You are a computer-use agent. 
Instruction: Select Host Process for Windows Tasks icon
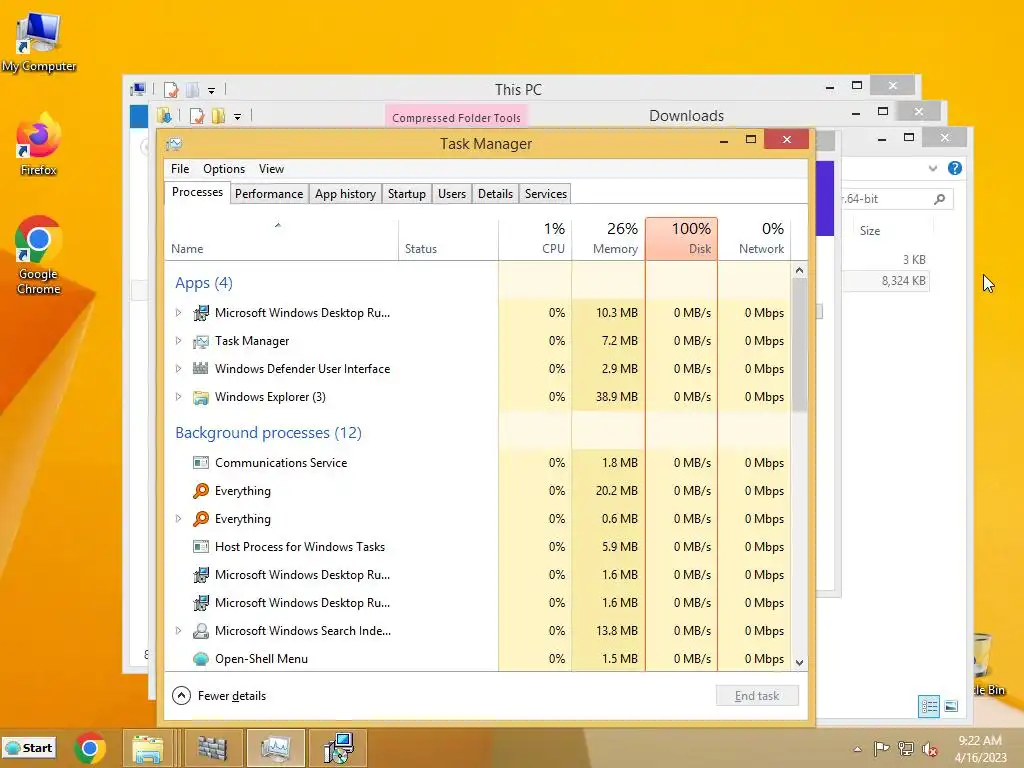201,547
